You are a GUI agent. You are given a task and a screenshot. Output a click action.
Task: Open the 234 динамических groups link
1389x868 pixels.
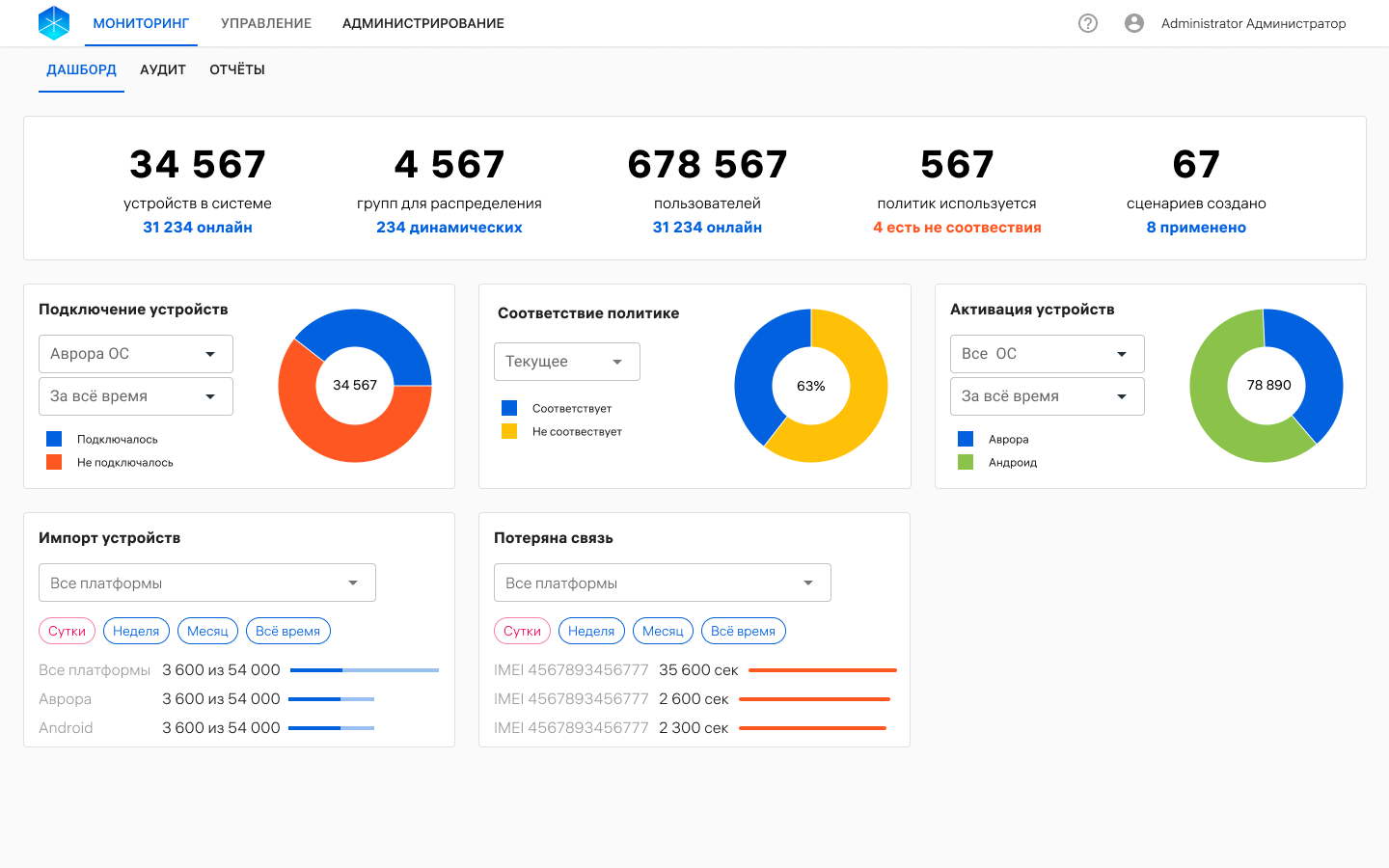449,228
